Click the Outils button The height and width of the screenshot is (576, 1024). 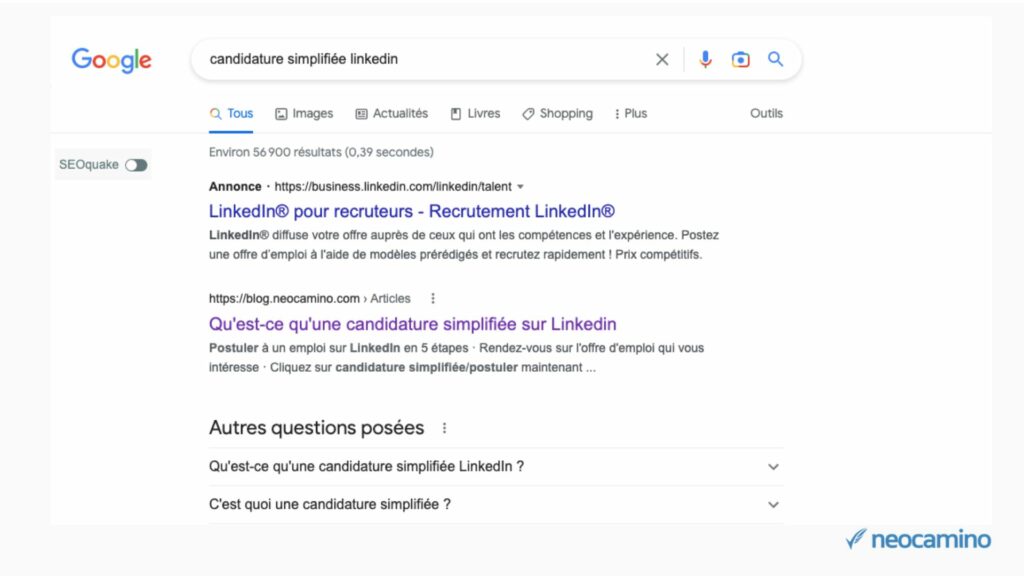(x=766, y=114)
